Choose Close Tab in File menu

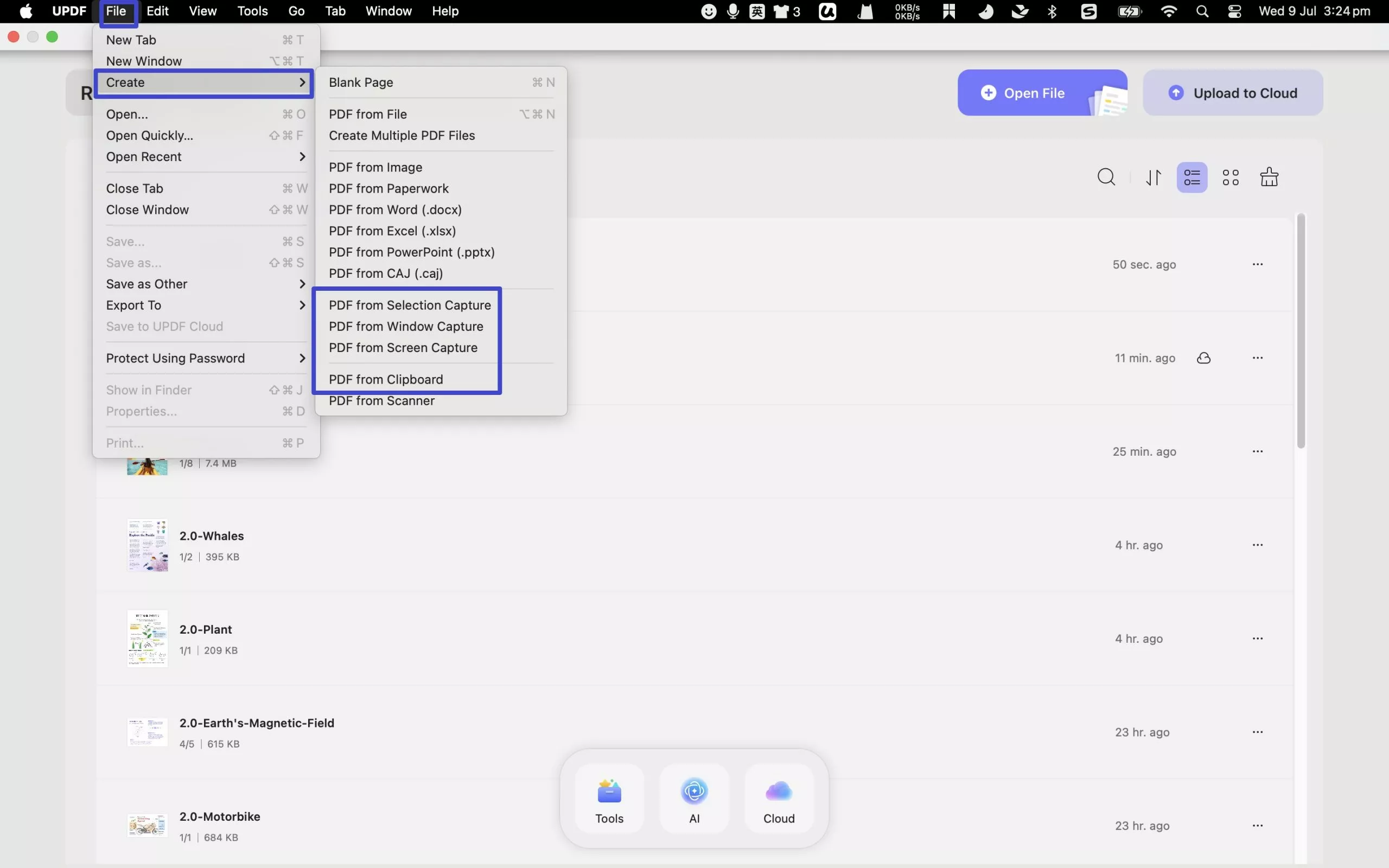pyautogui.click(x=206, y=188)
